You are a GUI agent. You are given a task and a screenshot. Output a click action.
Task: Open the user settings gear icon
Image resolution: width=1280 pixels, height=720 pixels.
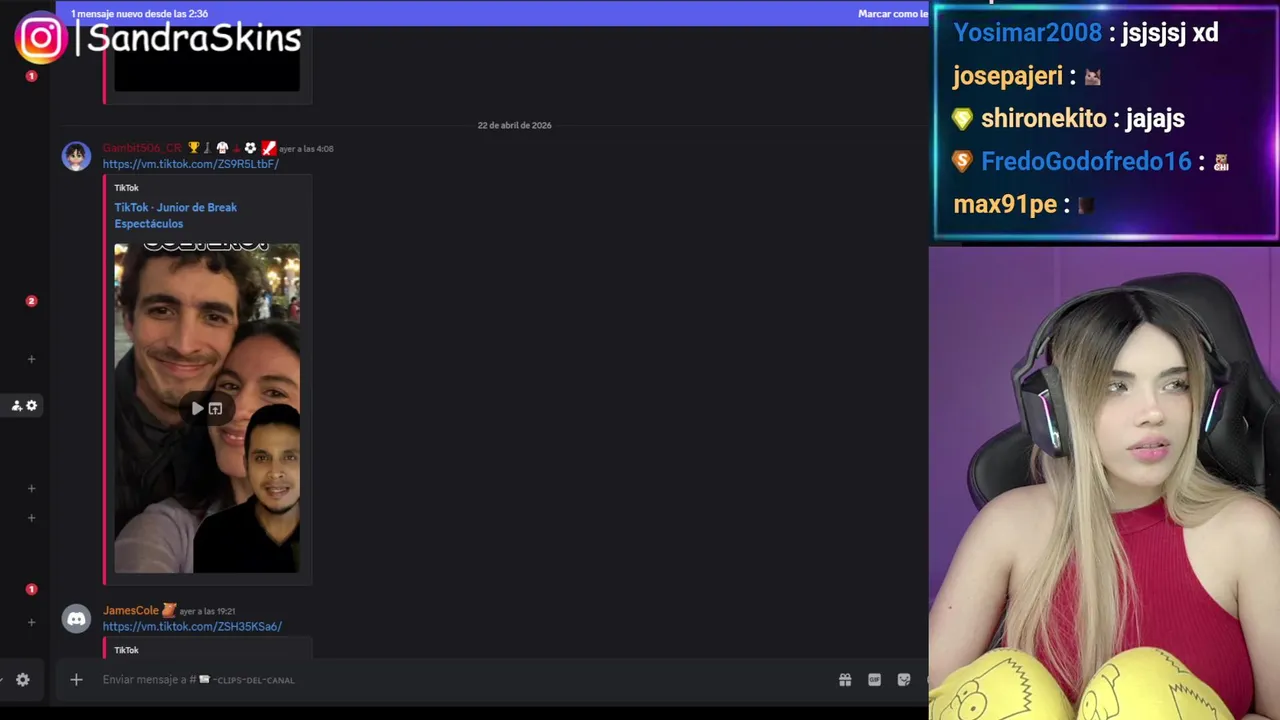(23, 680)
